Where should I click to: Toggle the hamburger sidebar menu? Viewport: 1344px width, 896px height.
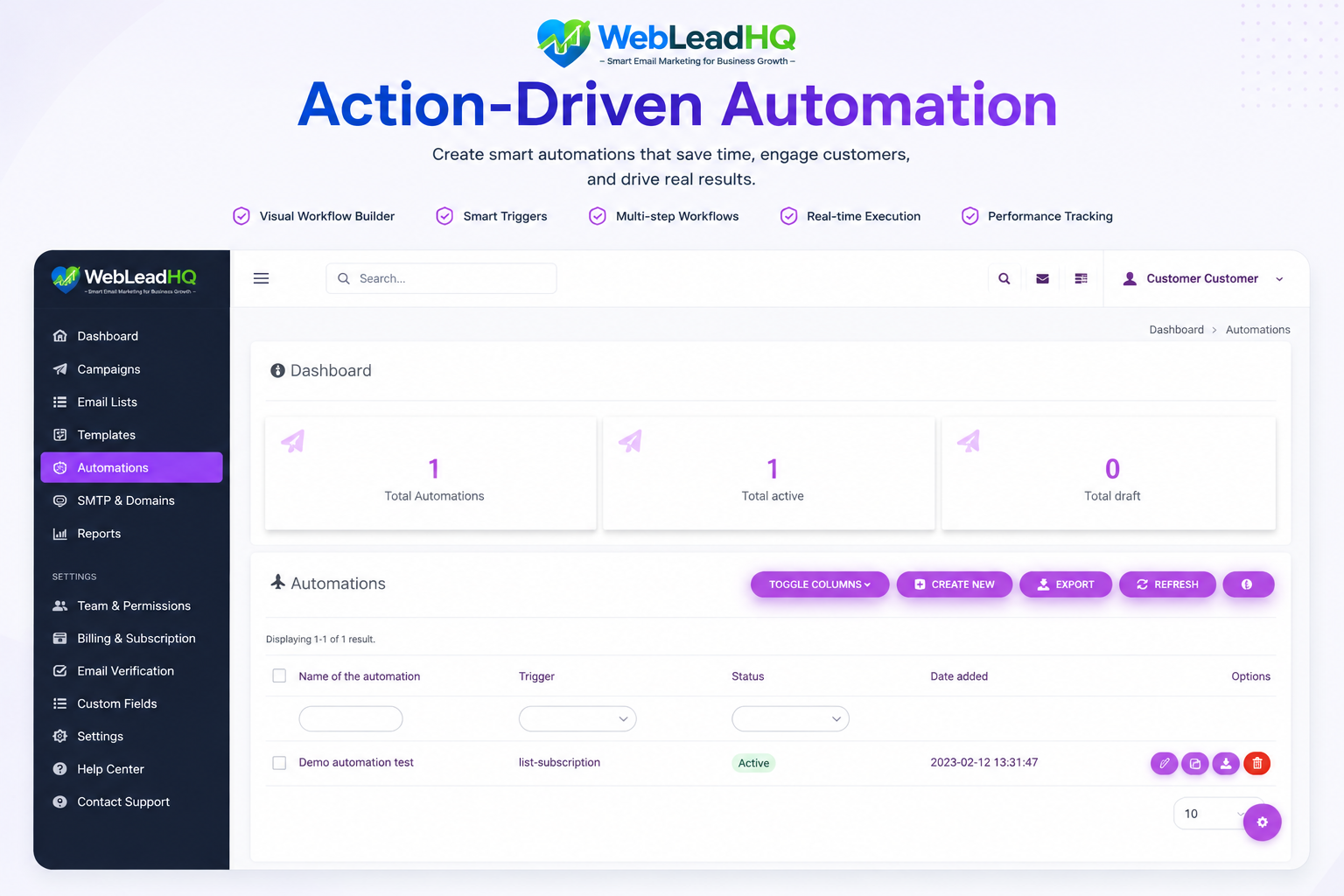point(261,278)
